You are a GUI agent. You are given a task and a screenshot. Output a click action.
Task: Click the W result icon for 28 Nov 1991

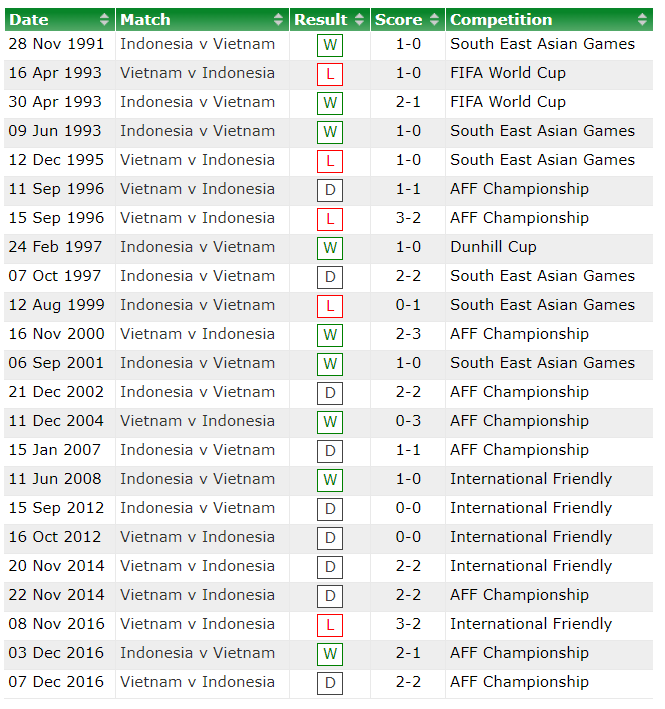(330, 45)
